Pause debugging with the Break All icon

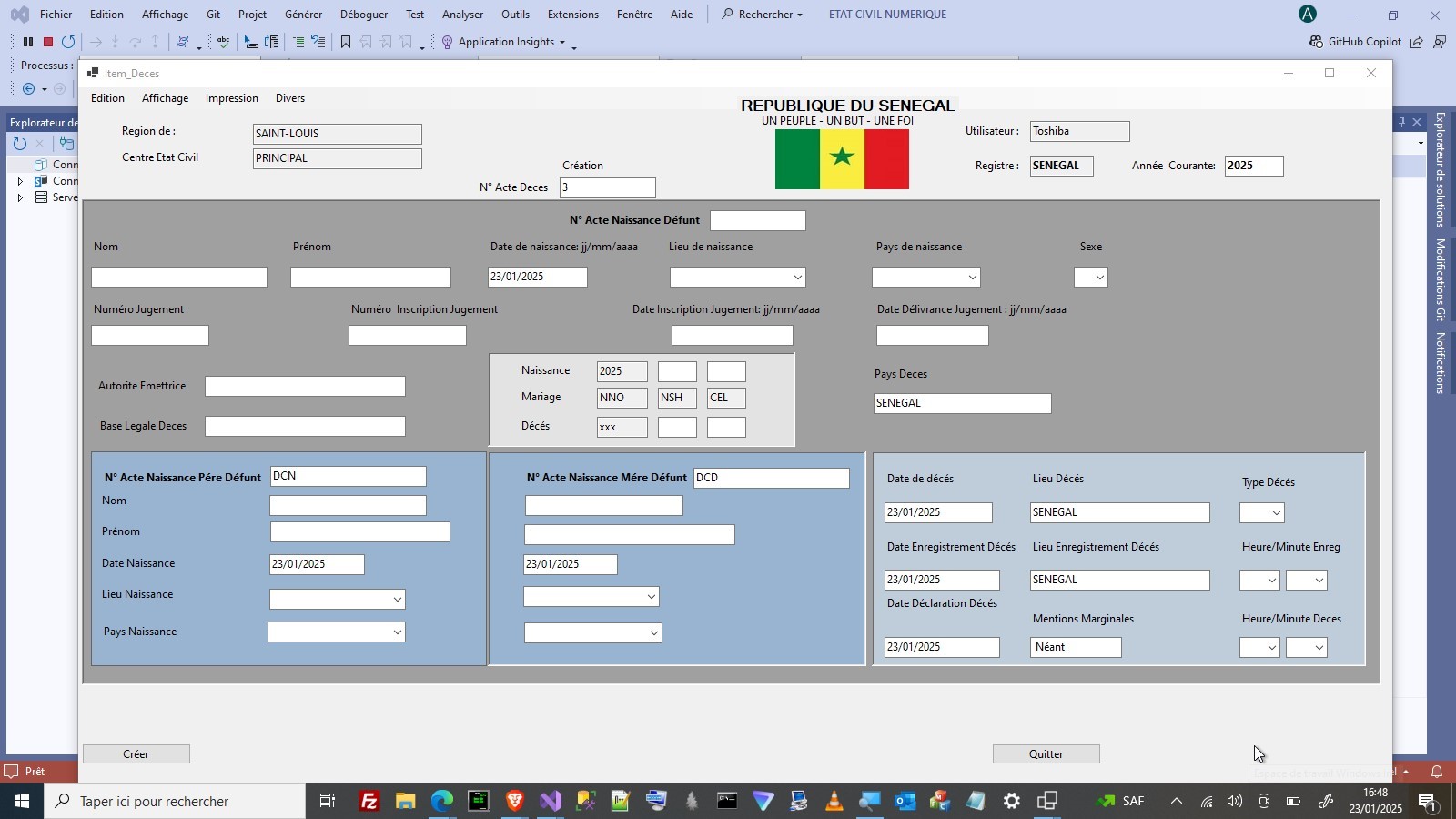point(28,42)
